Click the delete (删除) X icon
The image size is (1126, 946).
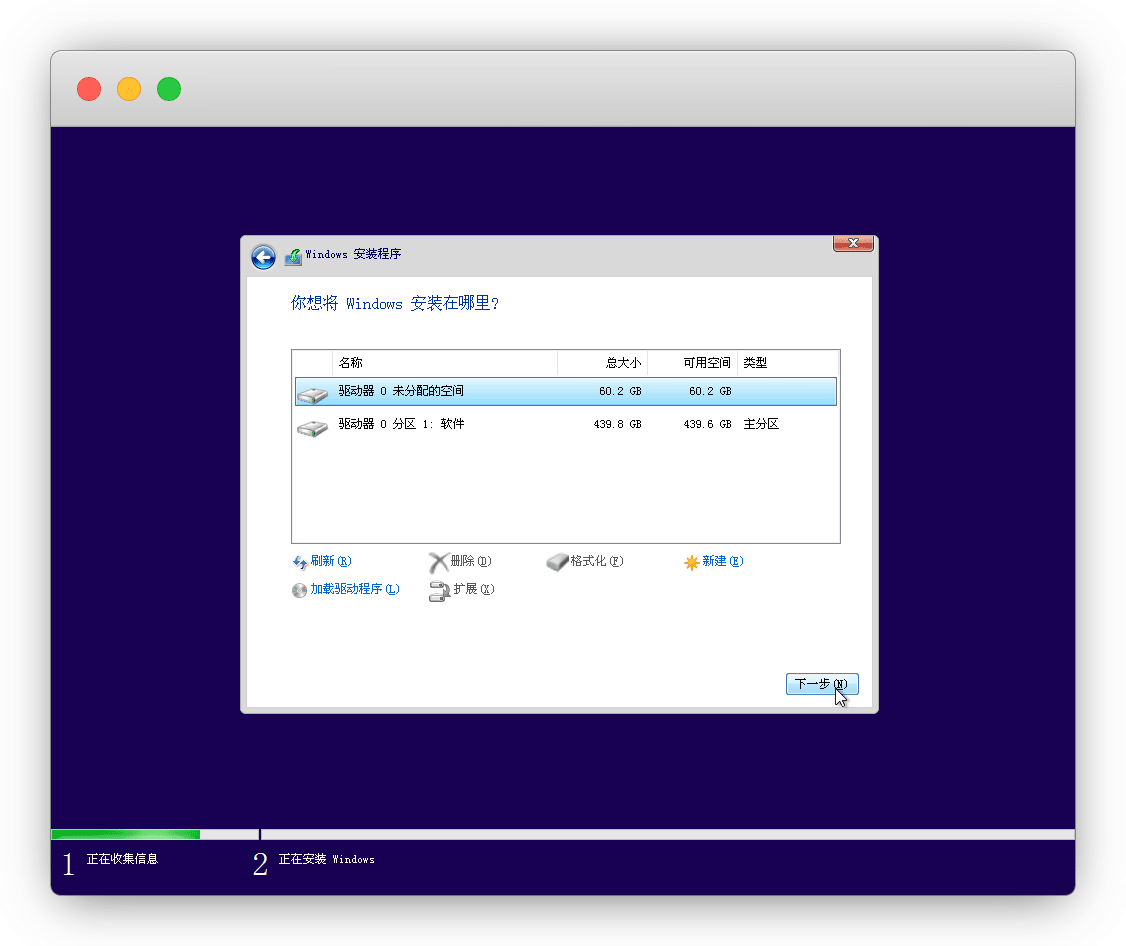click(x=438, y=562)
